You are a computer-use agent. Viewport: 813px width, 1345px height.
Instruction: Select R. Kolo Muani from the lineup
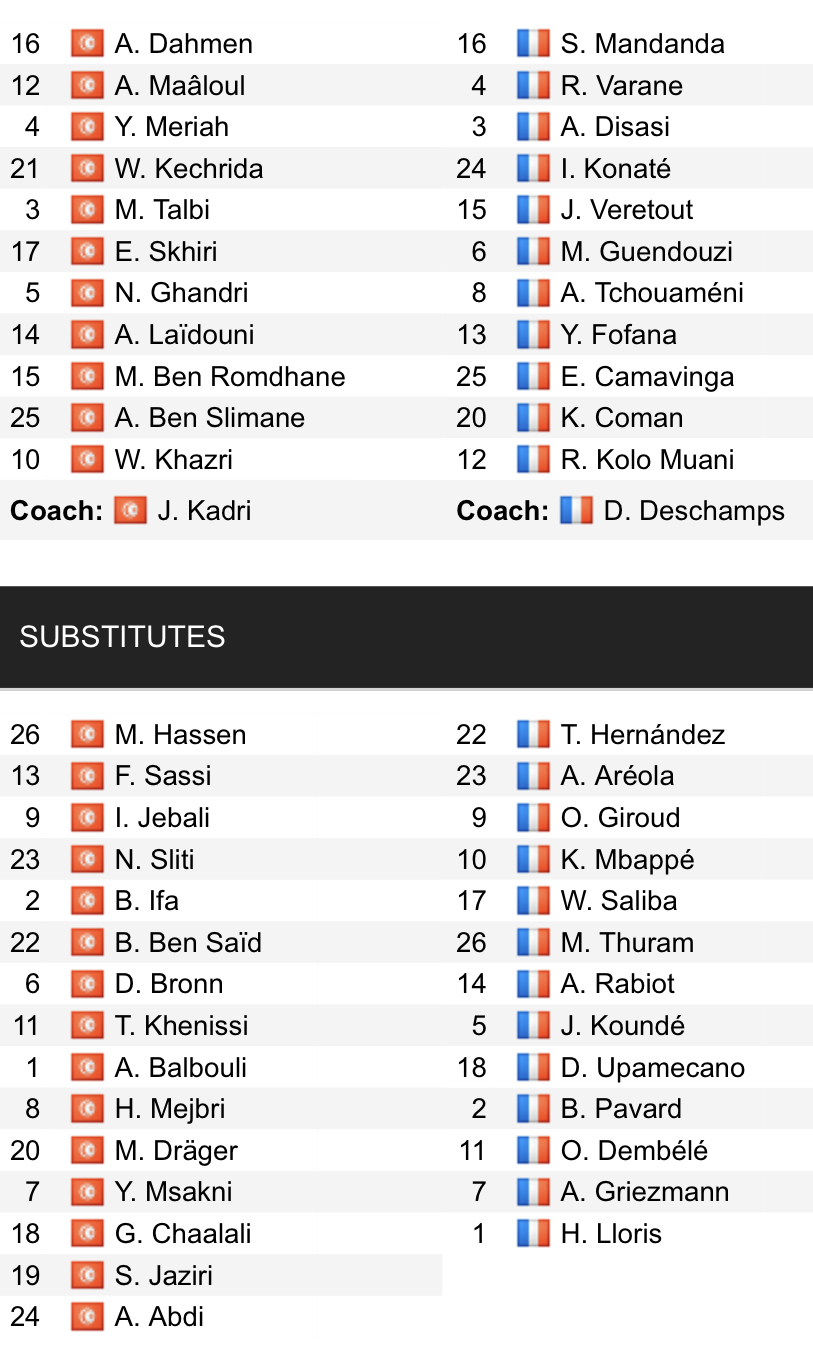[647, 460]
